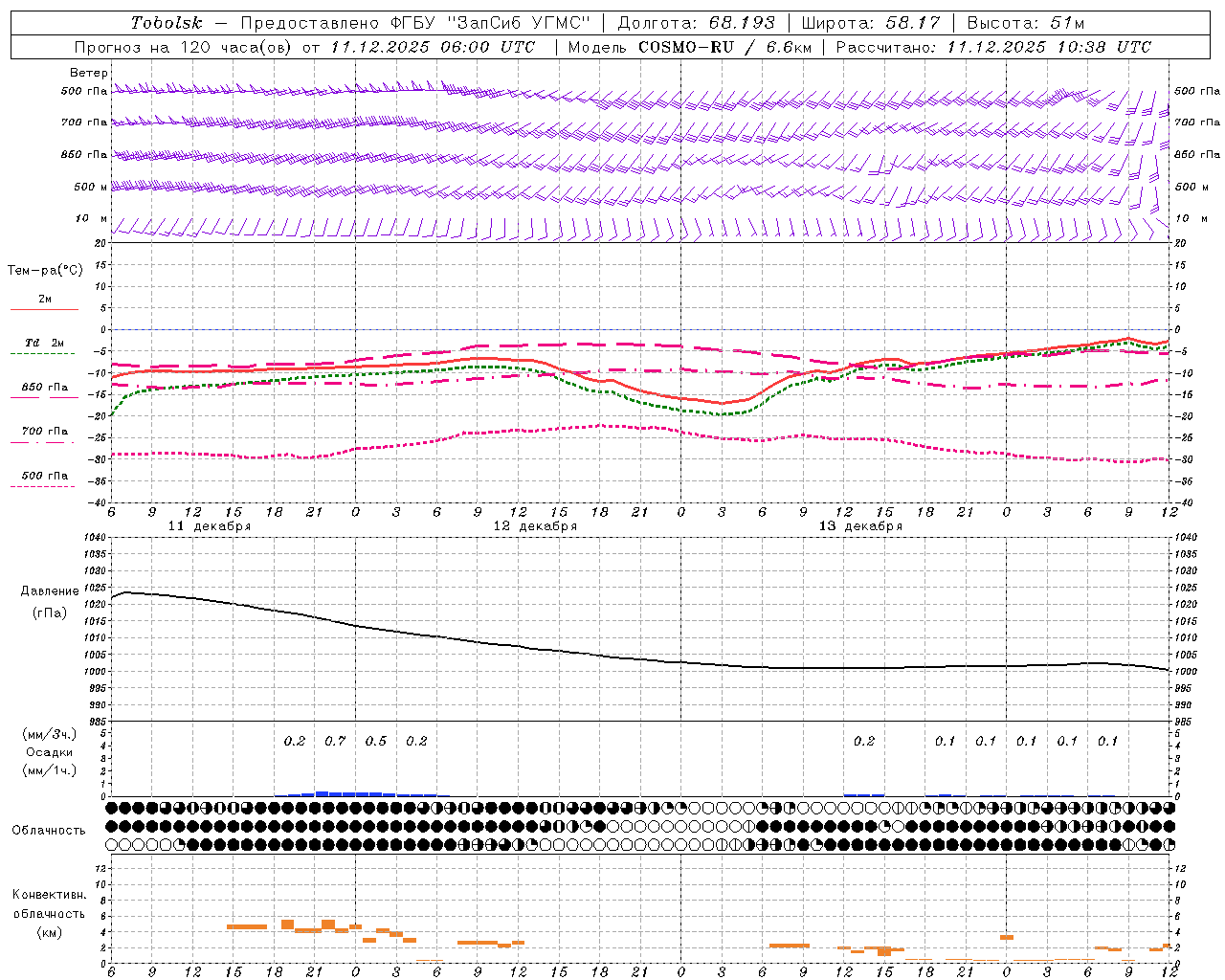Image resolution: width=1225 pixels, height=980 pixels.
Task: Click the 'Модель COSMO-RU / 6.6км' model label
Action: tap(689, 47)
